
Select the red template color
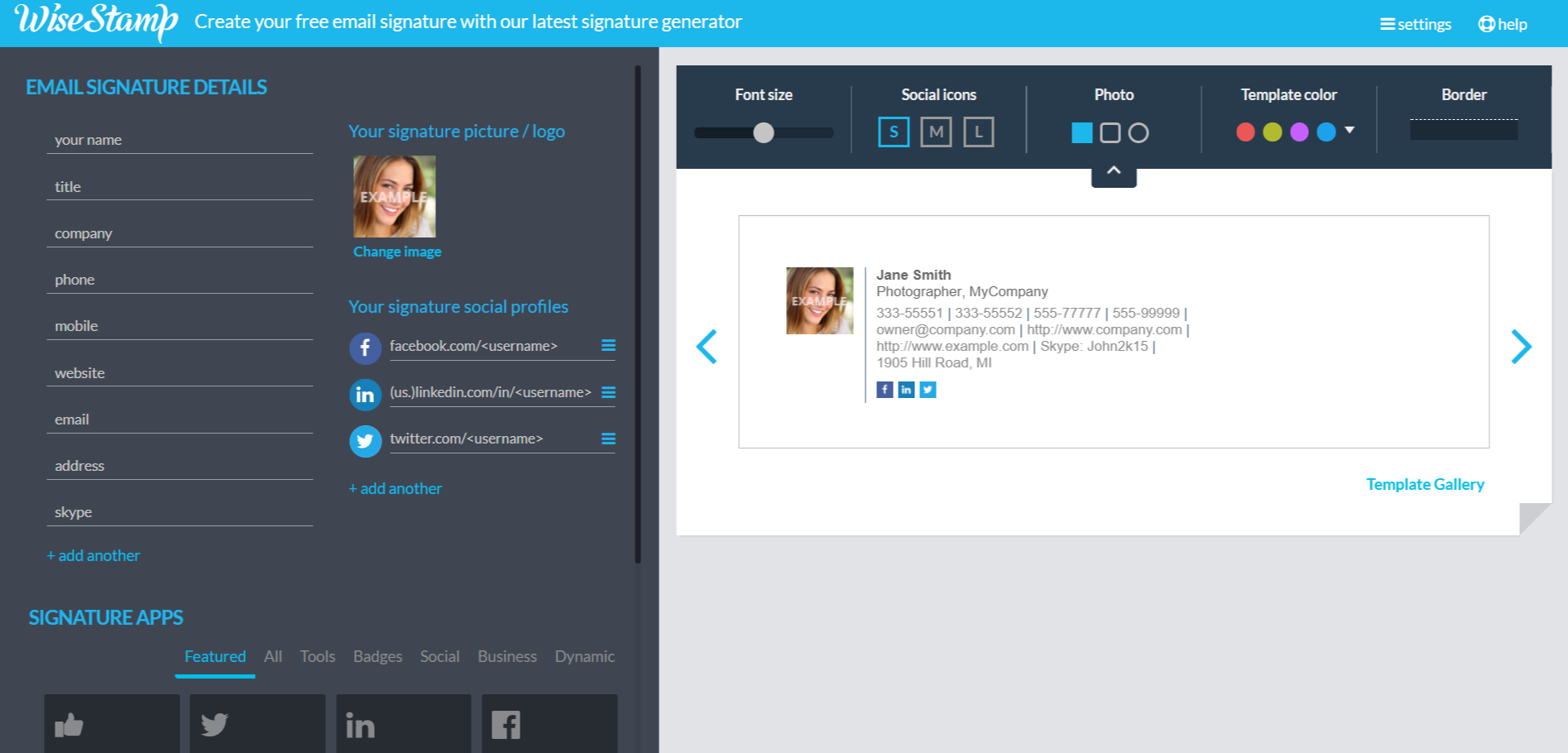coord(1245,132)
